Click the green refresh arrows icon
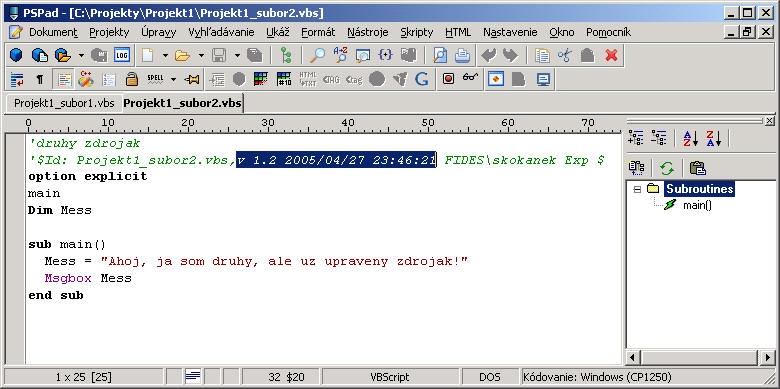This screenshot has width=780, height=389. pyautogui.click(x=667, y=168)
